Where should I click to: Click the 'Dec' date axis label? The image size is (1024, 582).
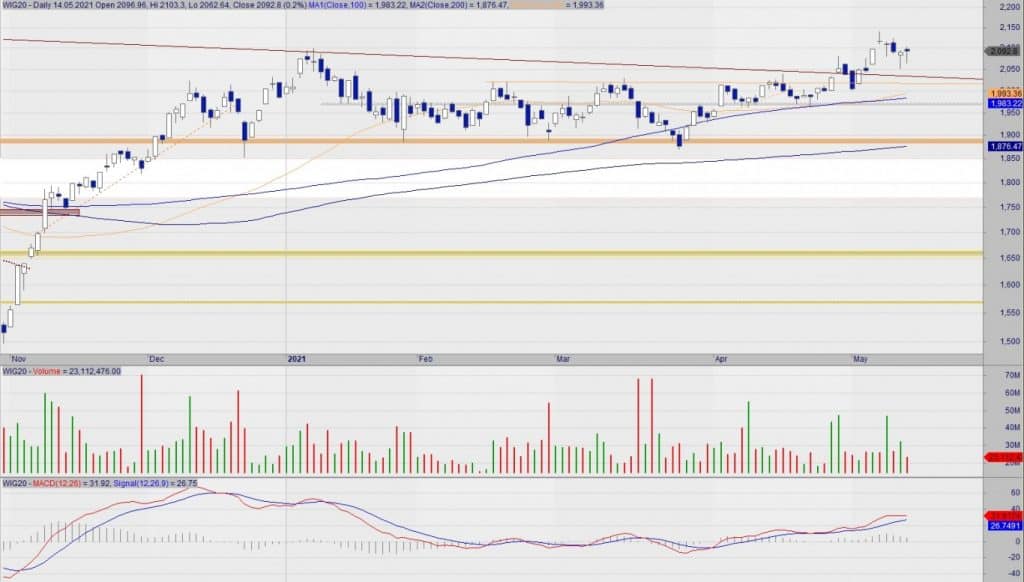[155, 357]
